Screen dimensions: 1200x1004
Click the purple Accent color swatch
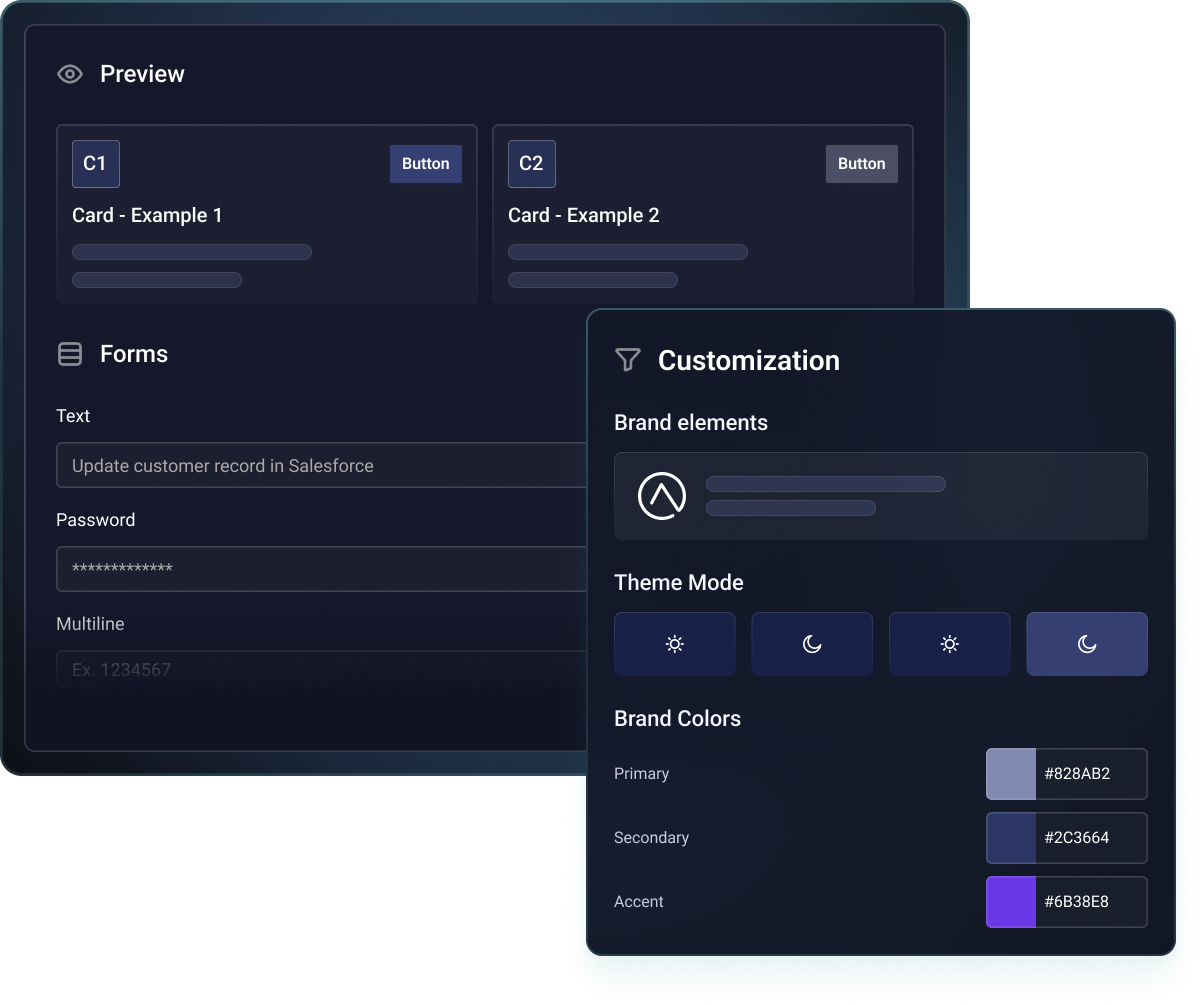pyautogui.click(x=1010, y=901)
